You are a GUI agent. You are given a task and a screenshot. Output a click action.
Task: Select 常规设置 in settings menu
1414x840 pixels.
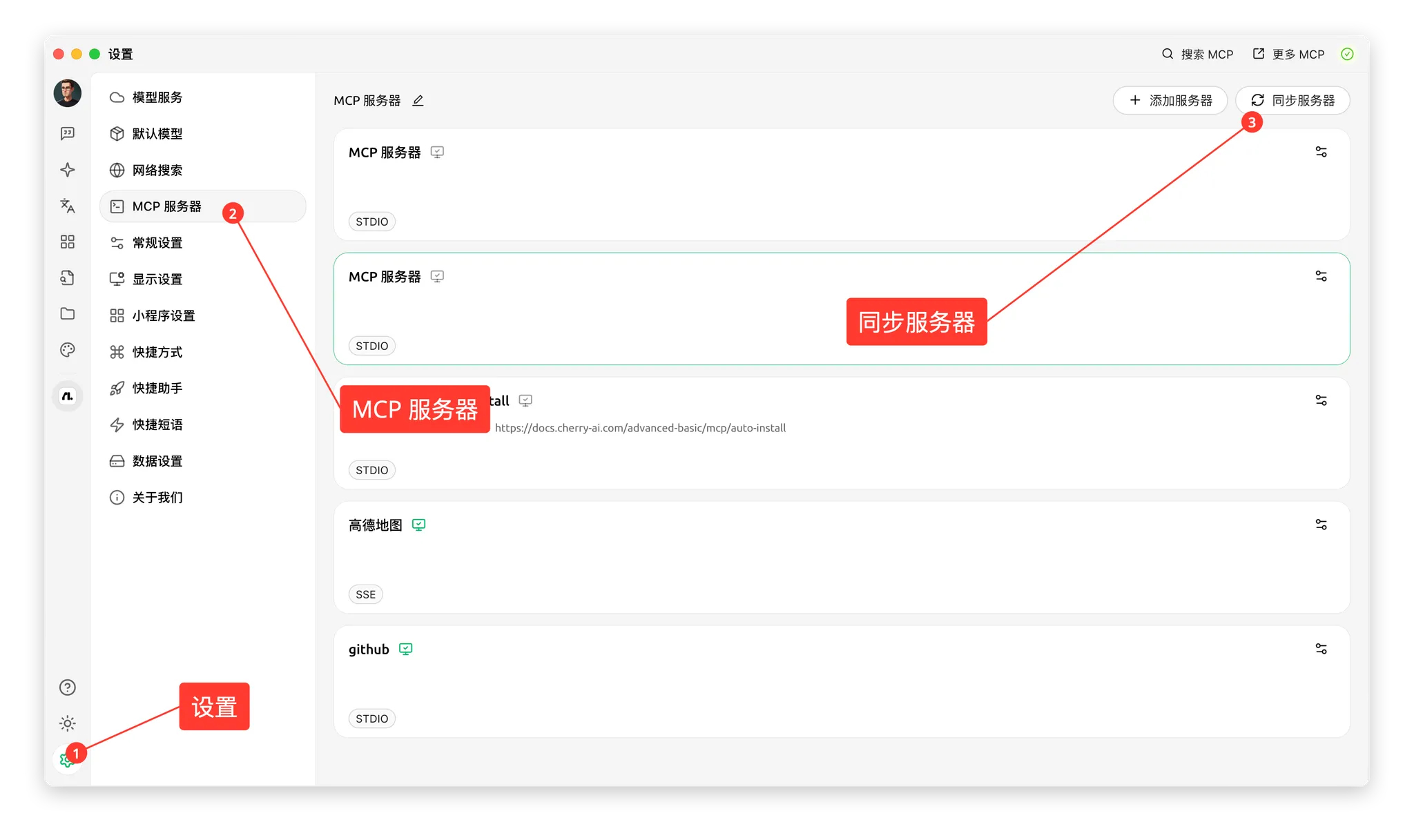click(x=157, y=243)
